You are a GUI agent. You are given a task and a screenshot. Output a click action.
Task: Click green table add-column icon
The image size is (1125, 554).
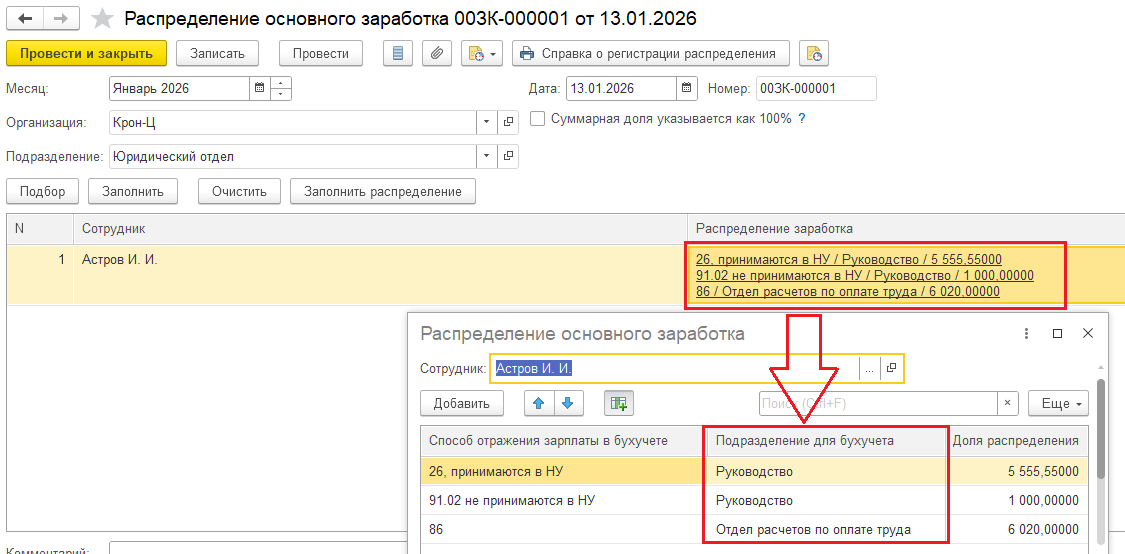(x=618, y=403)
